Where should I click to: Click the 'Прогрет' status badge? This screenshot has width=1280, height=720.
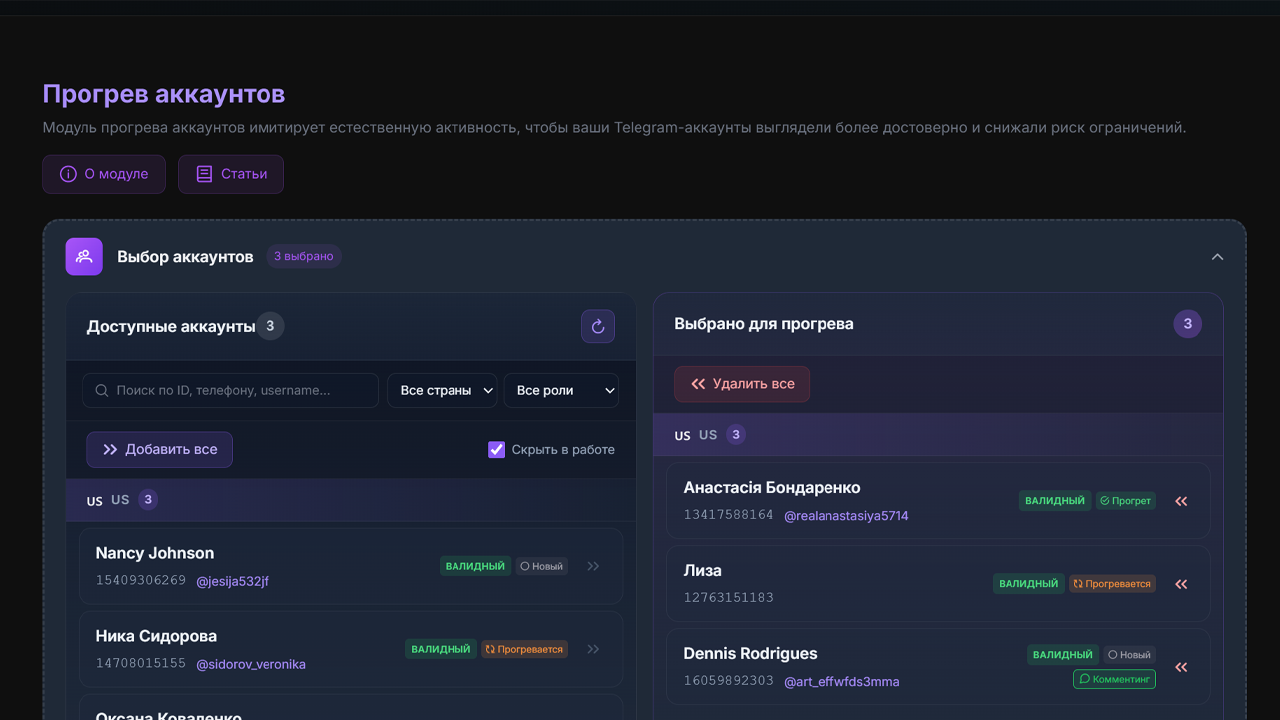pos(1125,501)
